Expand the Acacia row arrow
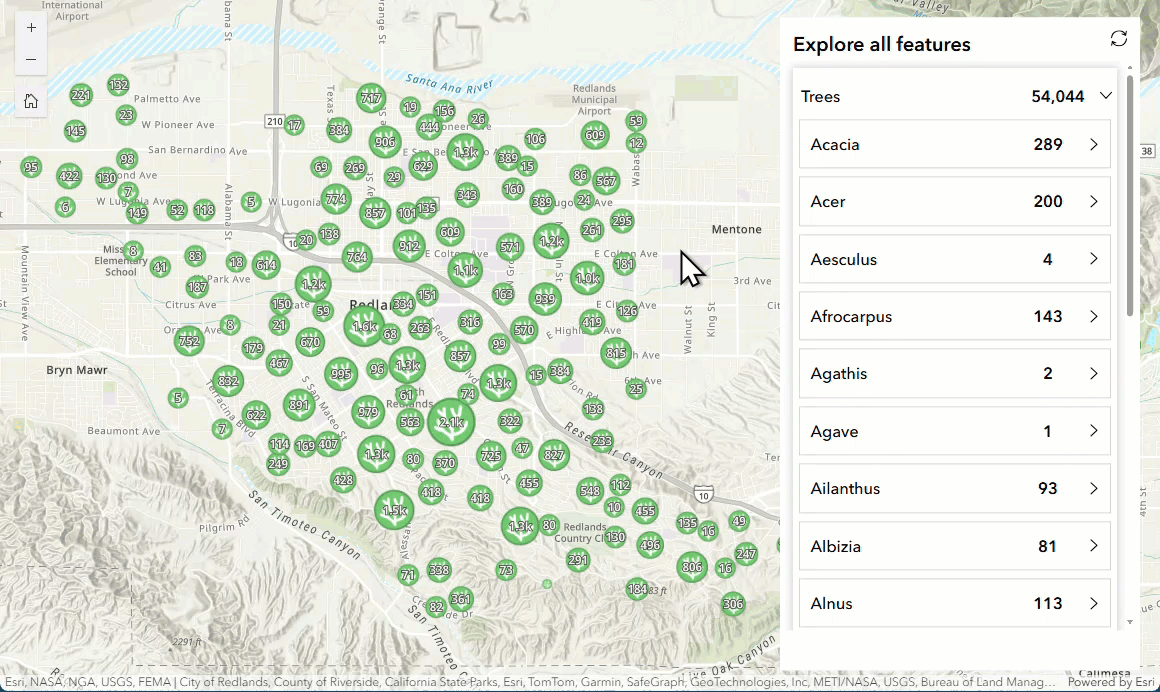The width and height of the screenshot is (1160, 692). (1093, 144)
